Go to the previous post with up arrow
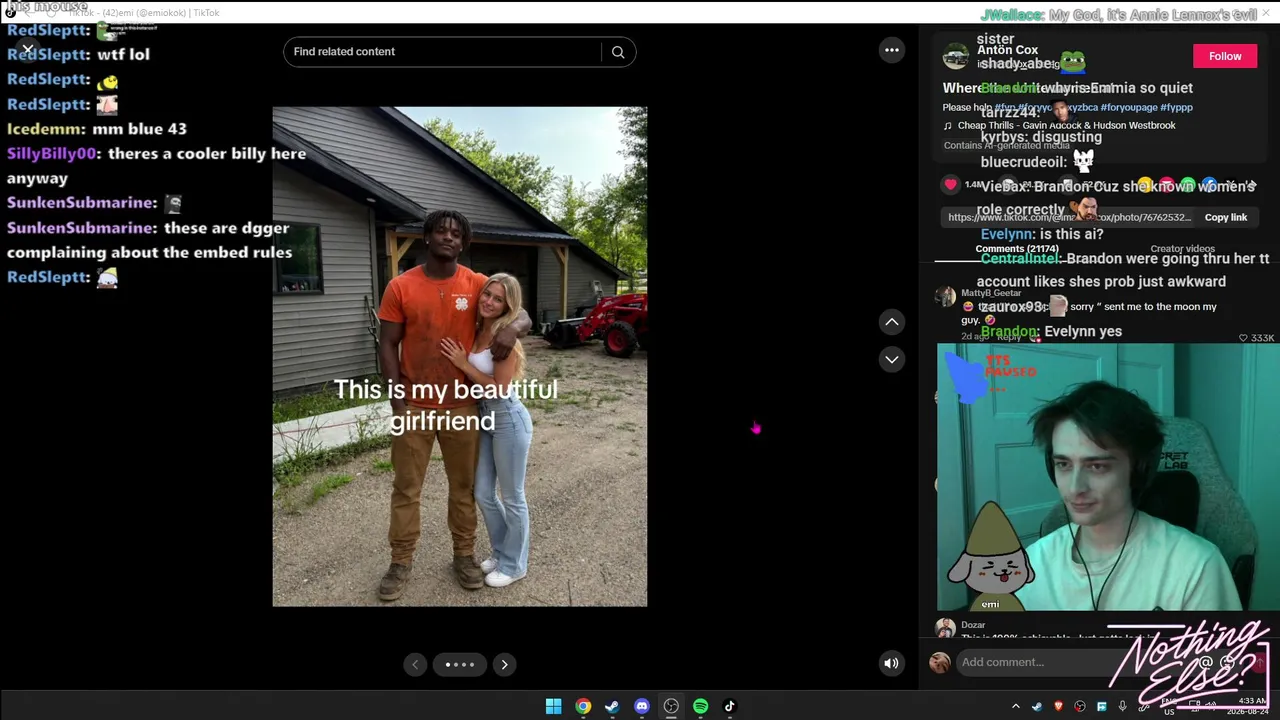This screenshot has height=720, width=1280. [x=891, y=322]
